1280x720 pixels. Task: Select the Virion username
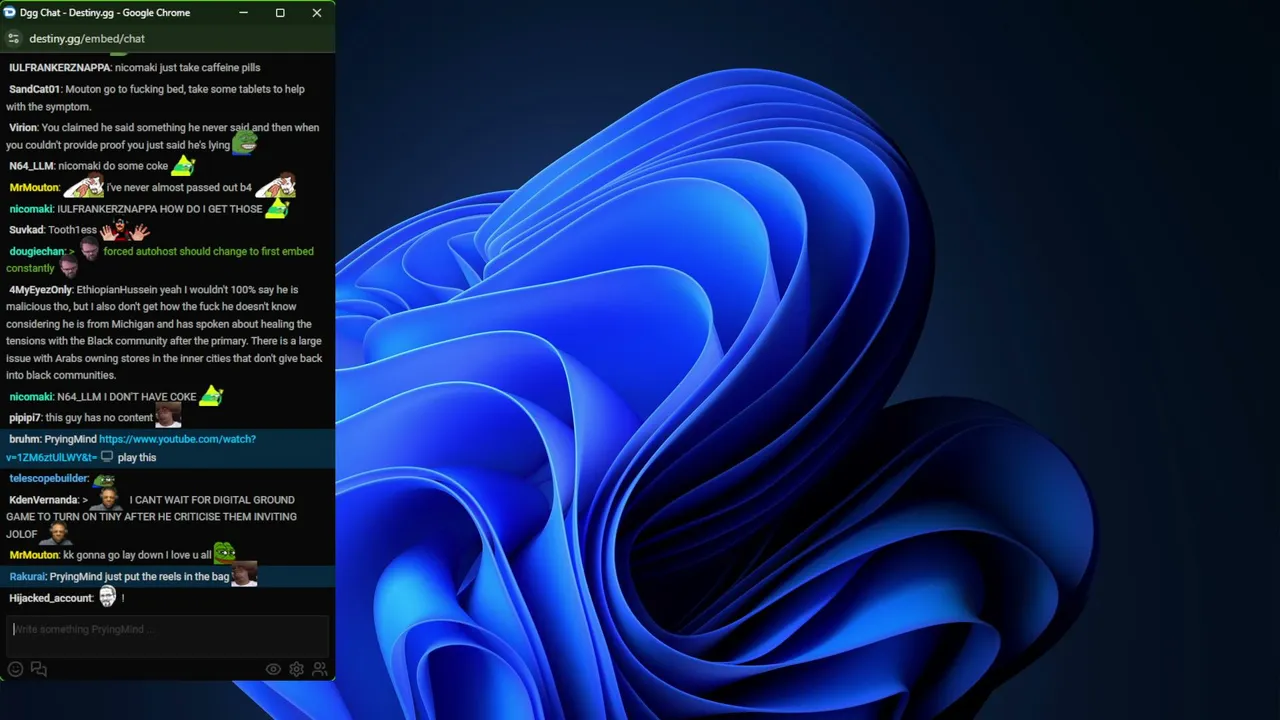coord(23,127)
